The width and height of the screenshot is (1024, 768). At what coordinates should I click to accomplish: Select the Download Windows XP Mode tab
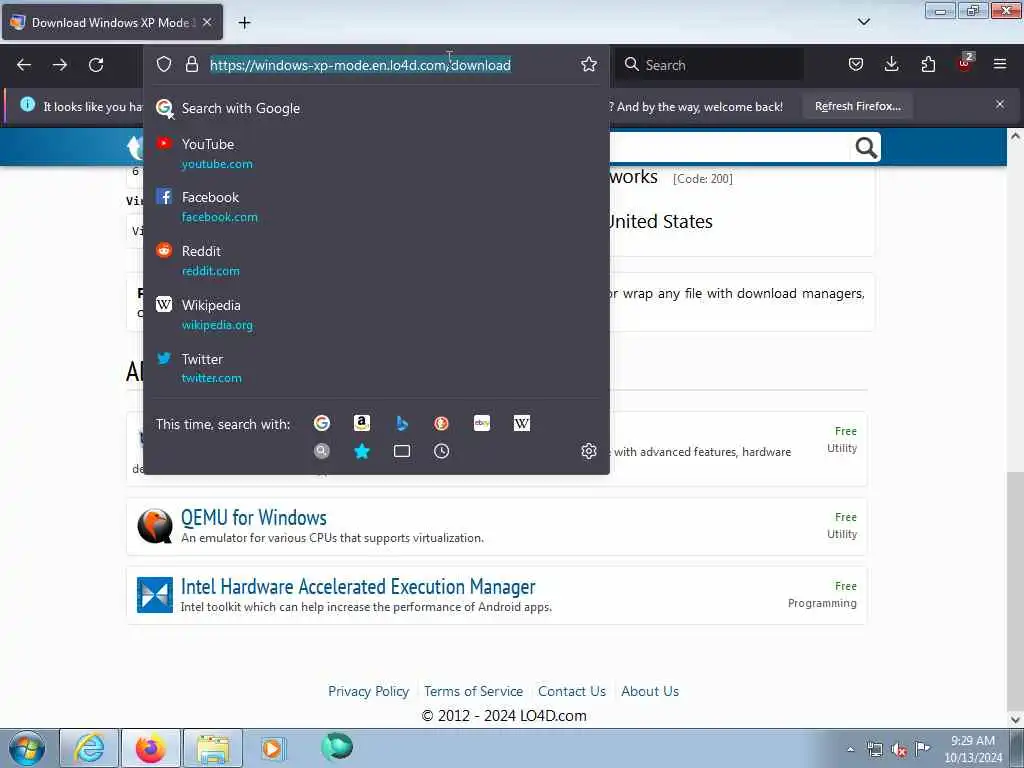pos(112,22)
